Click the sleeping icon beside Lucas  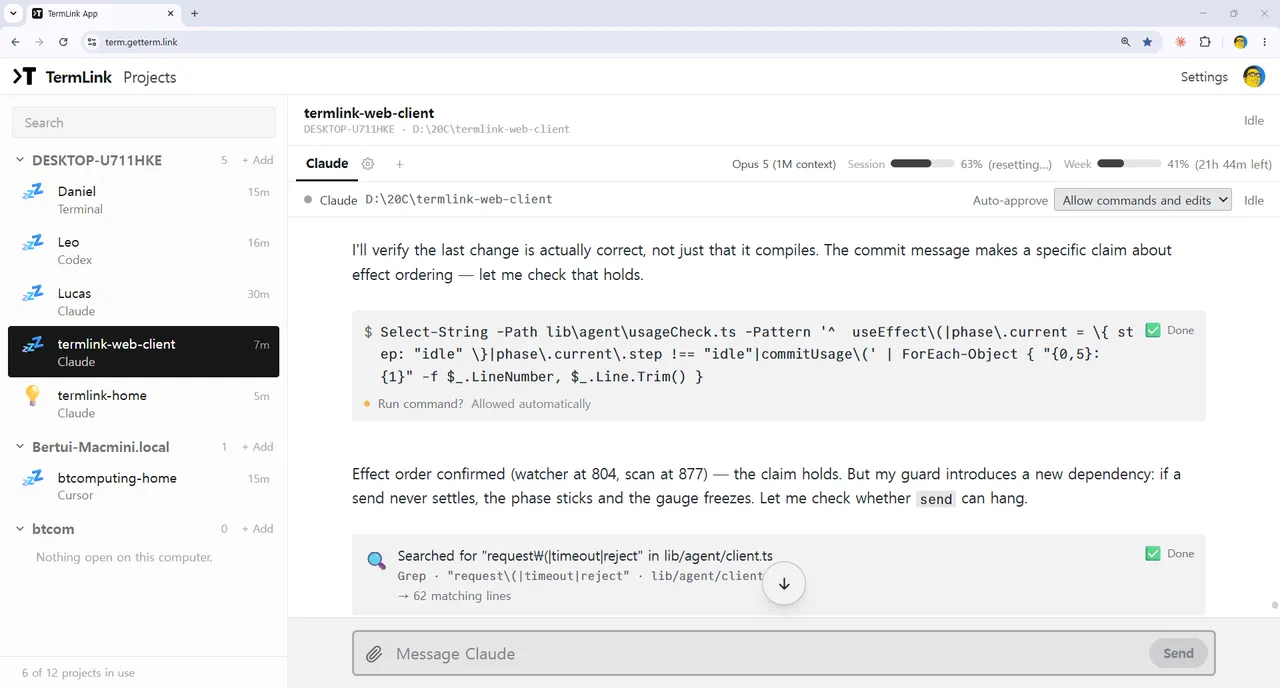pyautogui.click(x=34, y=294)
